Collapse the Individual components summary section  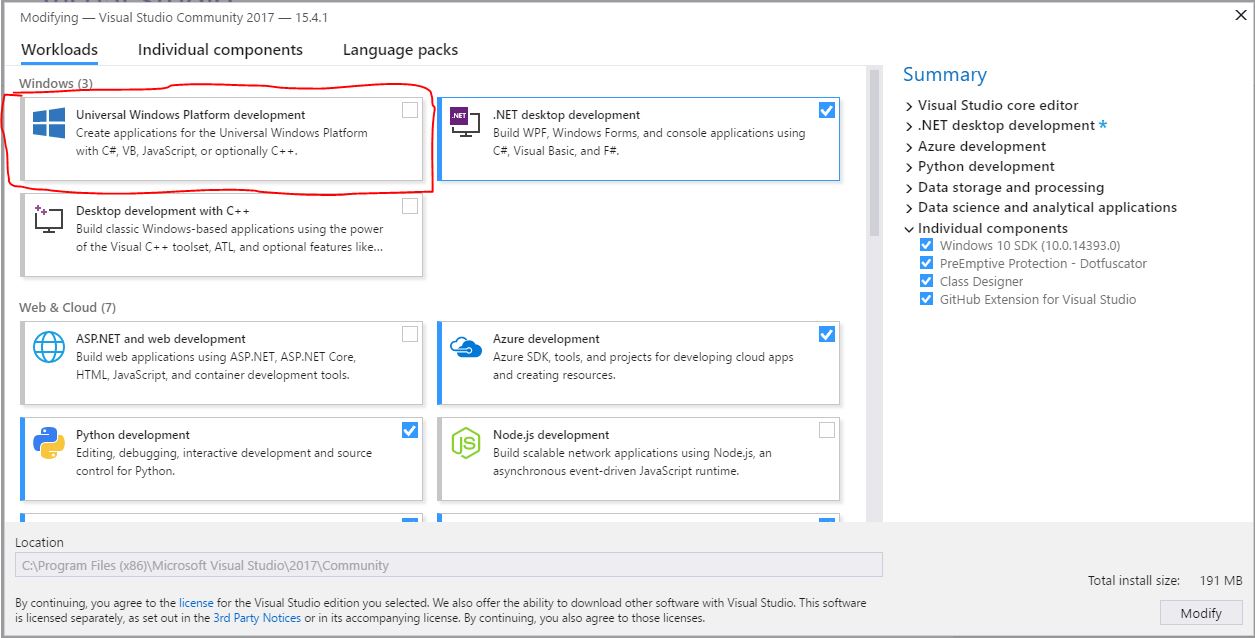(909, 228)
